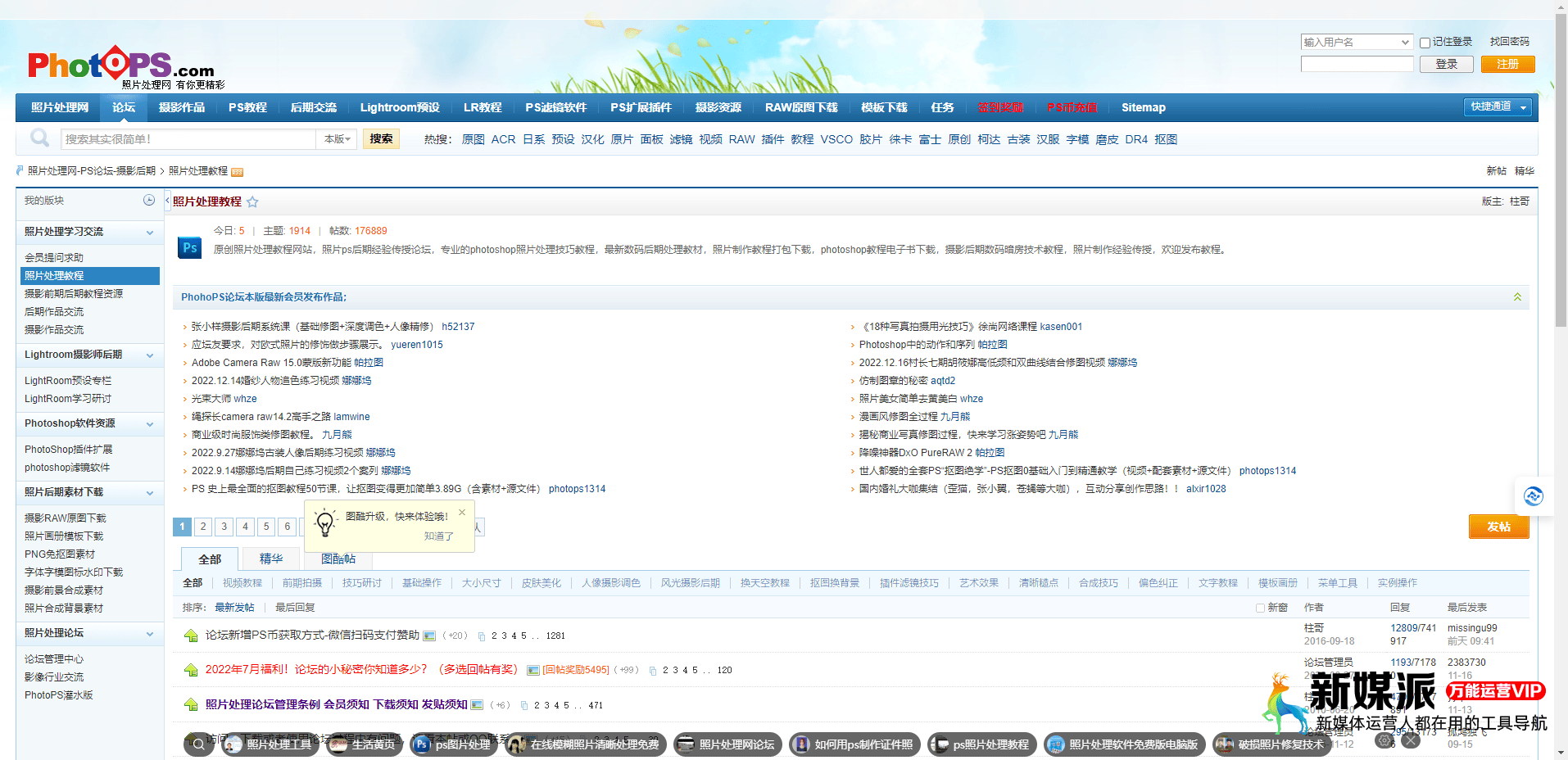
Task: Open Lightroom预设 in the navigation bar
Action: pyautogui.click(x=400, y=107)
